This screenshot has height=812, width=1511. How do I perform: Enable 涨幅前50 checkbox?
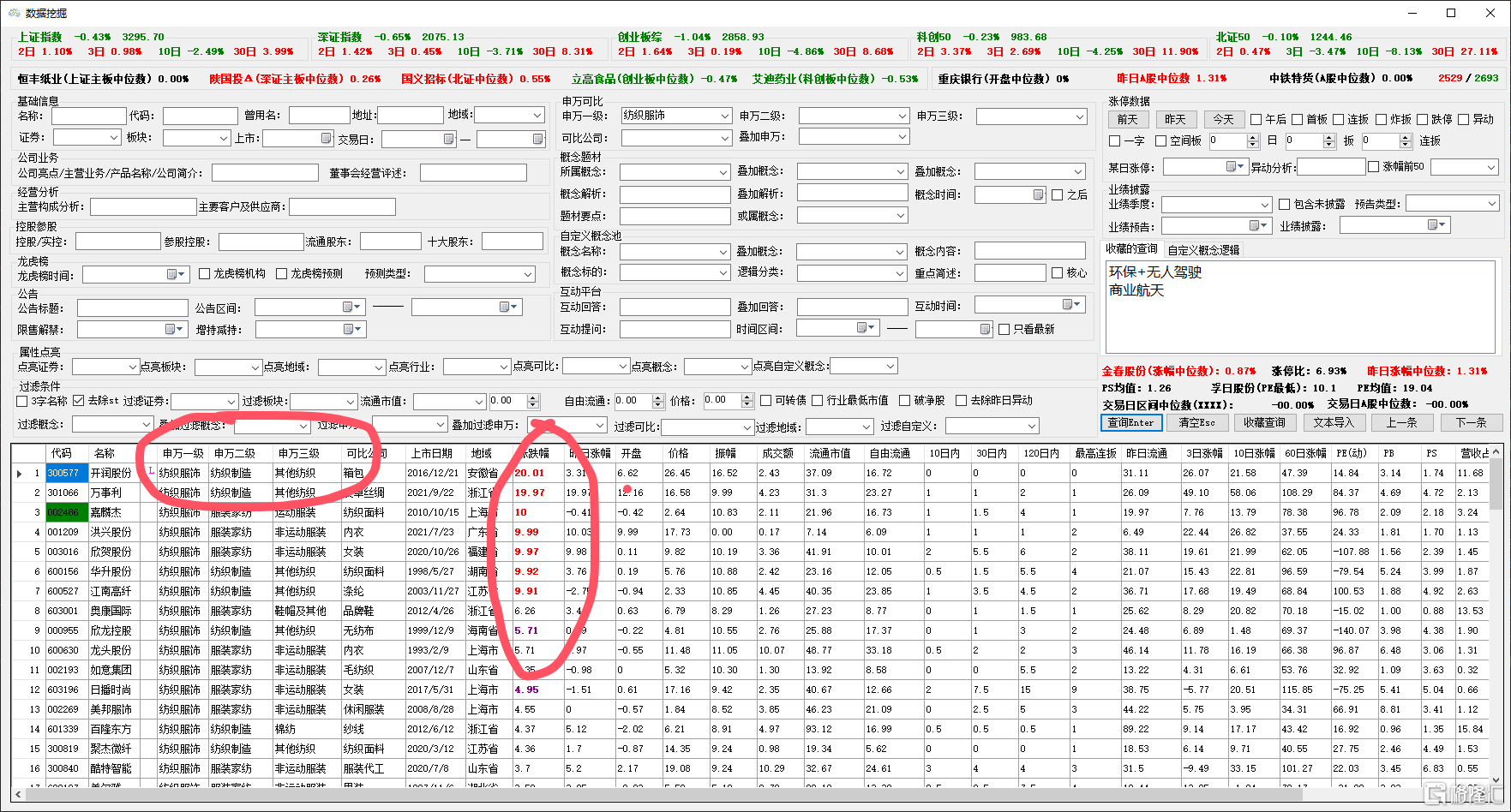pos(1374,166)
